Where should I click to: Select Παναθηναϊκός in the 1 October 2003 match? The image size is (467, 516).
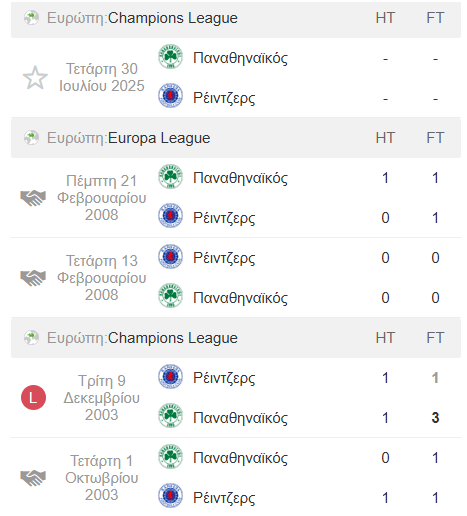point(240,458)
